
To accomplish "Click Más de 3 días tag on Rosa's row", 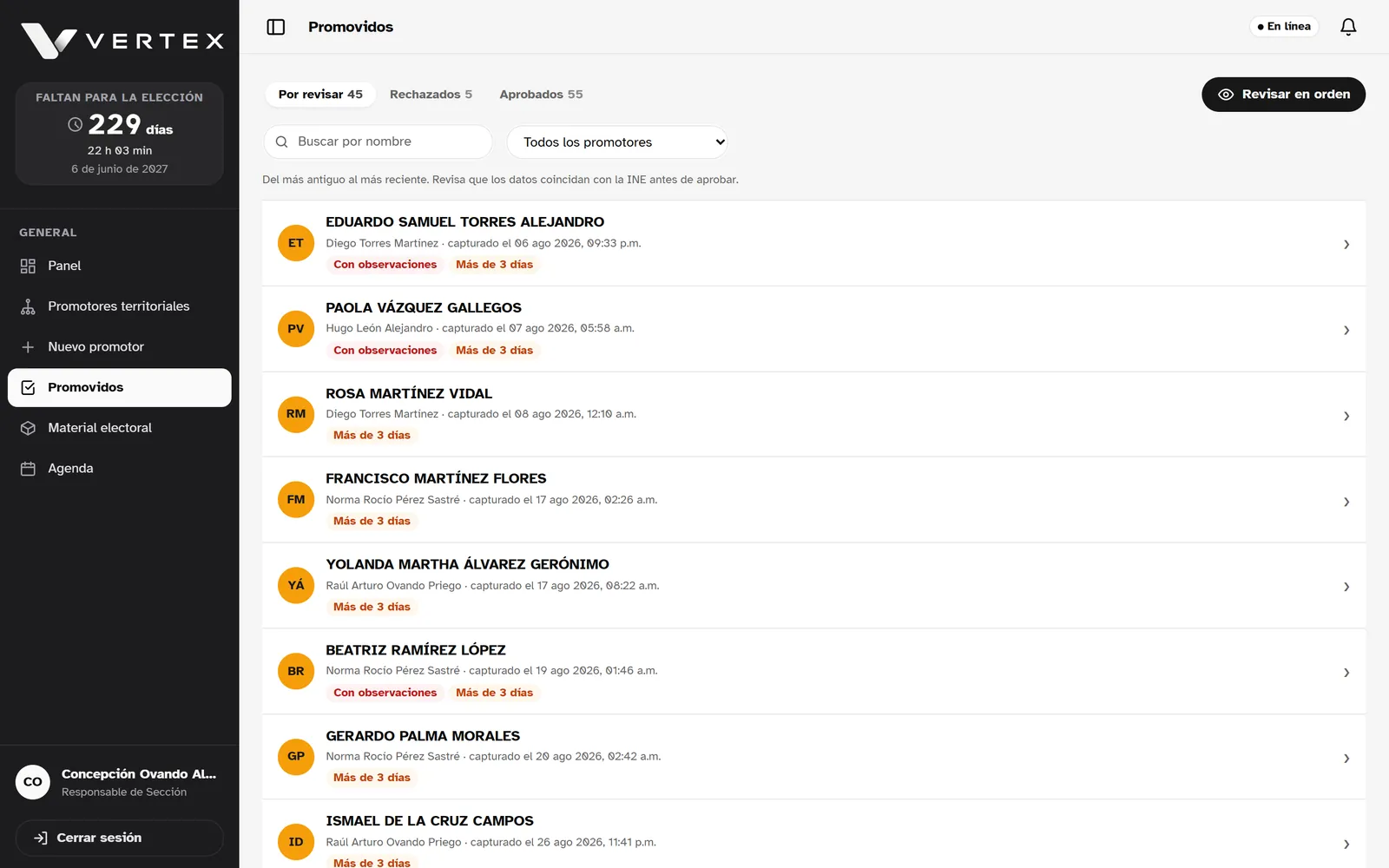I will click(372, 436).
